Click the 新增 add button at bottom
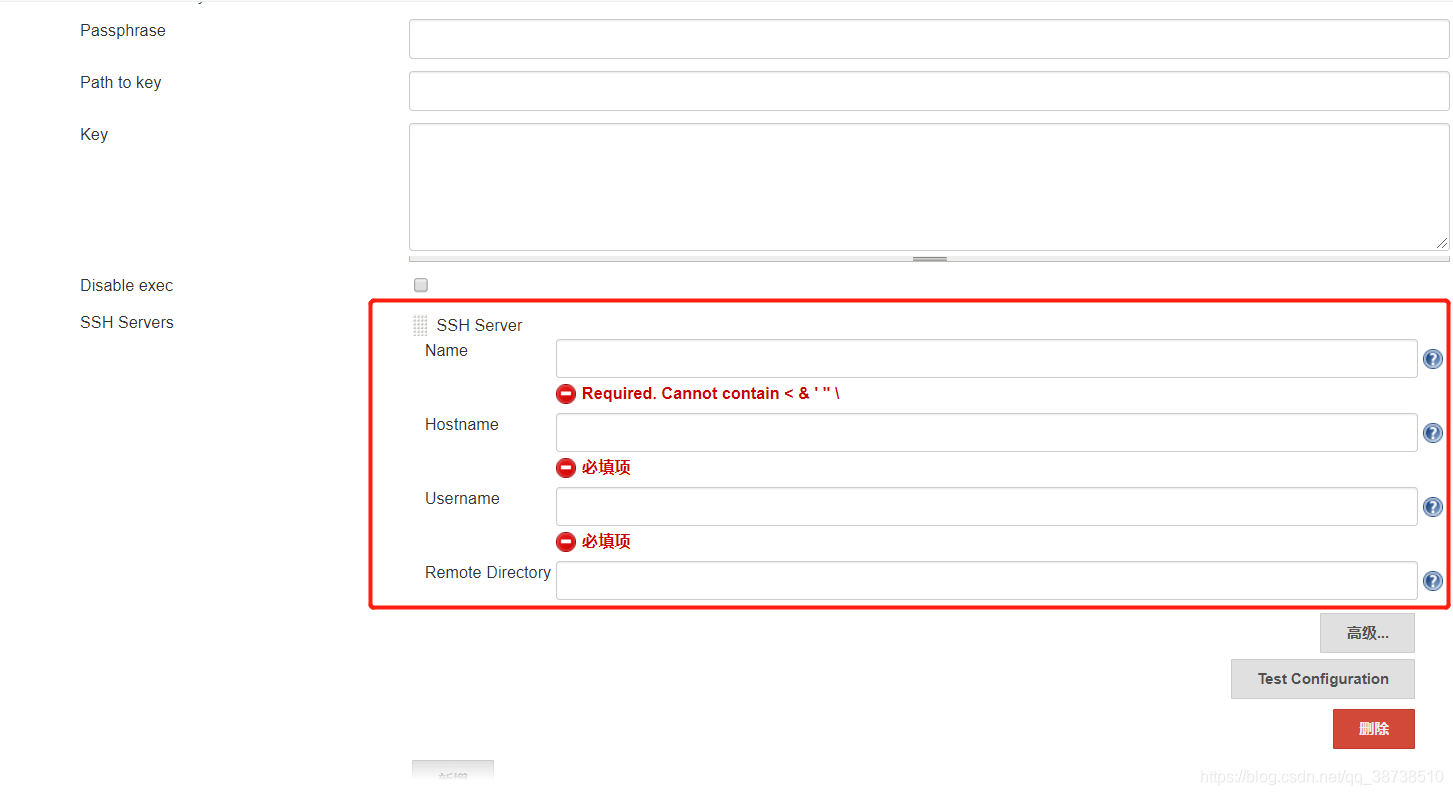 (x=452, y=773)
